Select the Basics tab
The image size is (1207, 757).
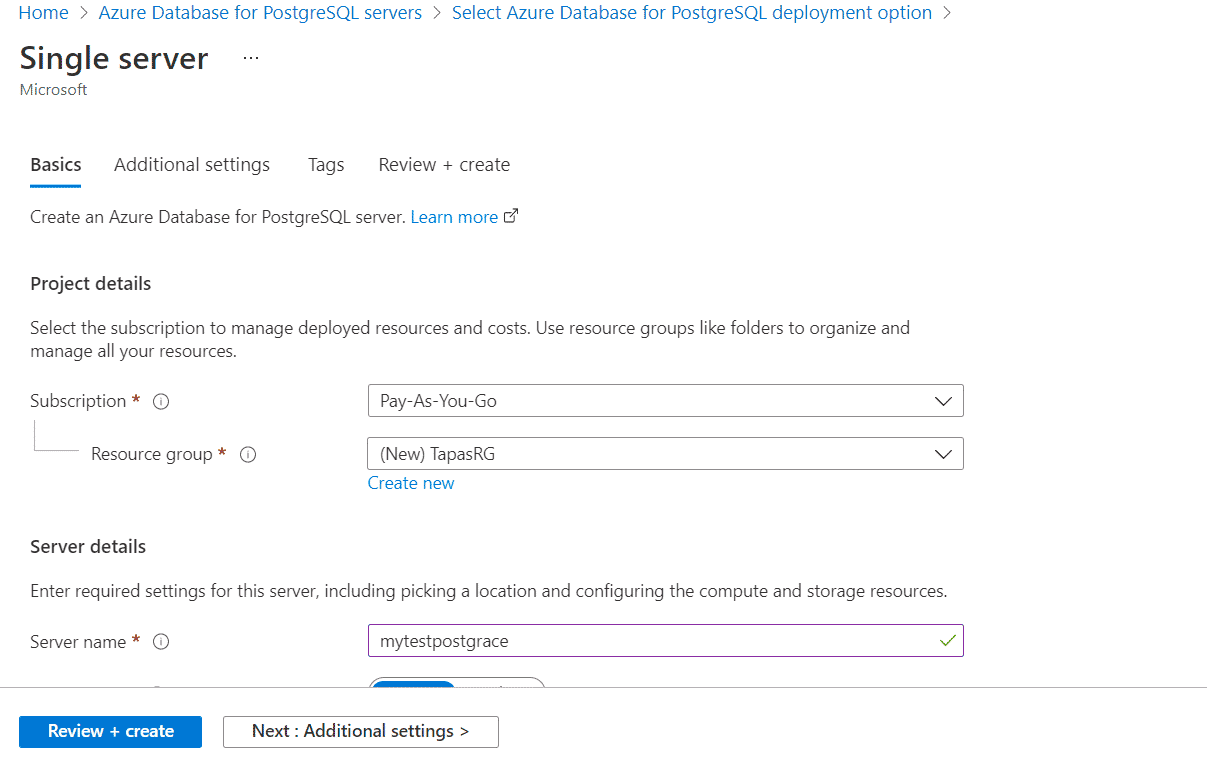(55, 164)
